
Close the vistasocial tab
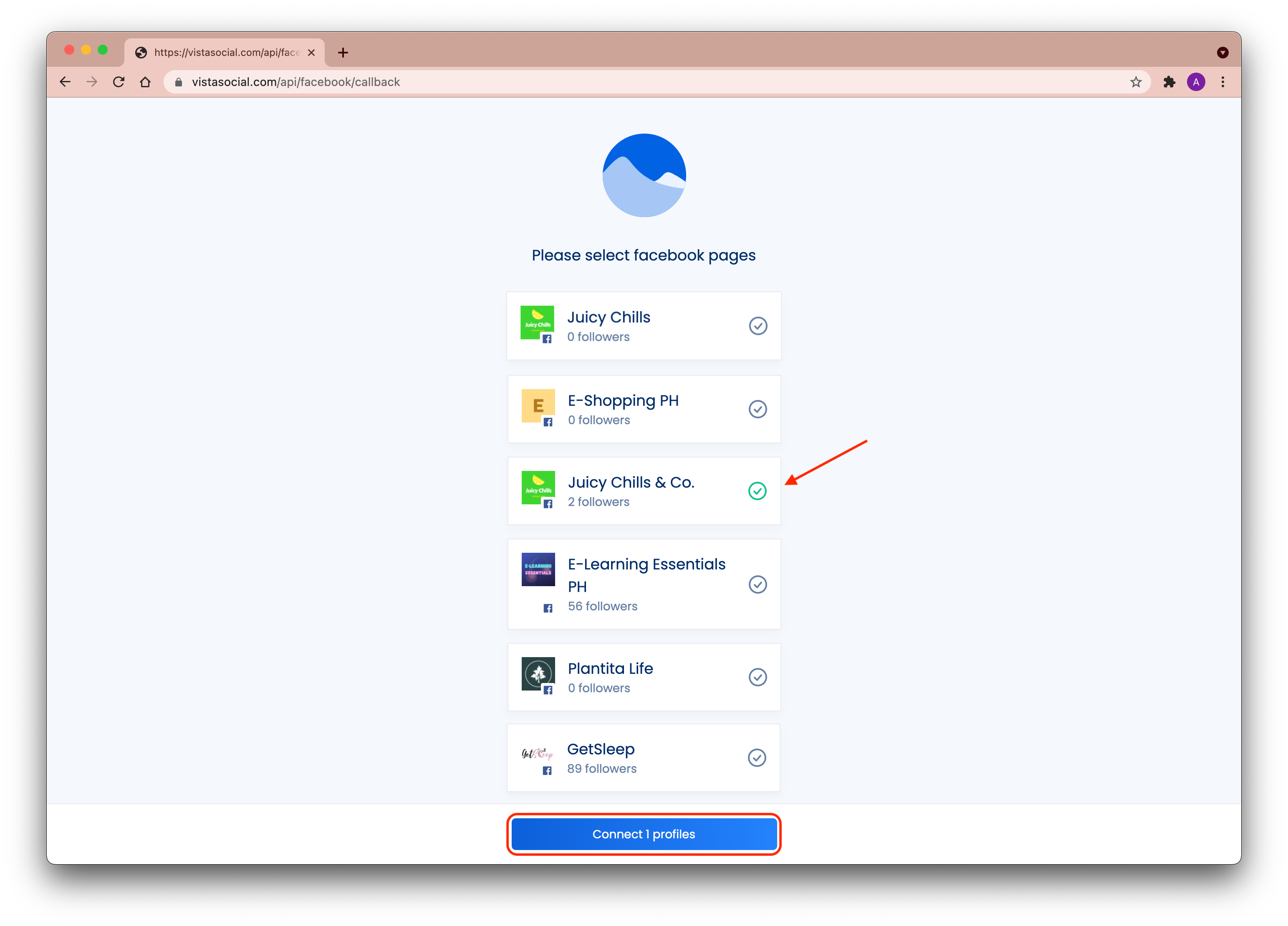tap(311, 52)
